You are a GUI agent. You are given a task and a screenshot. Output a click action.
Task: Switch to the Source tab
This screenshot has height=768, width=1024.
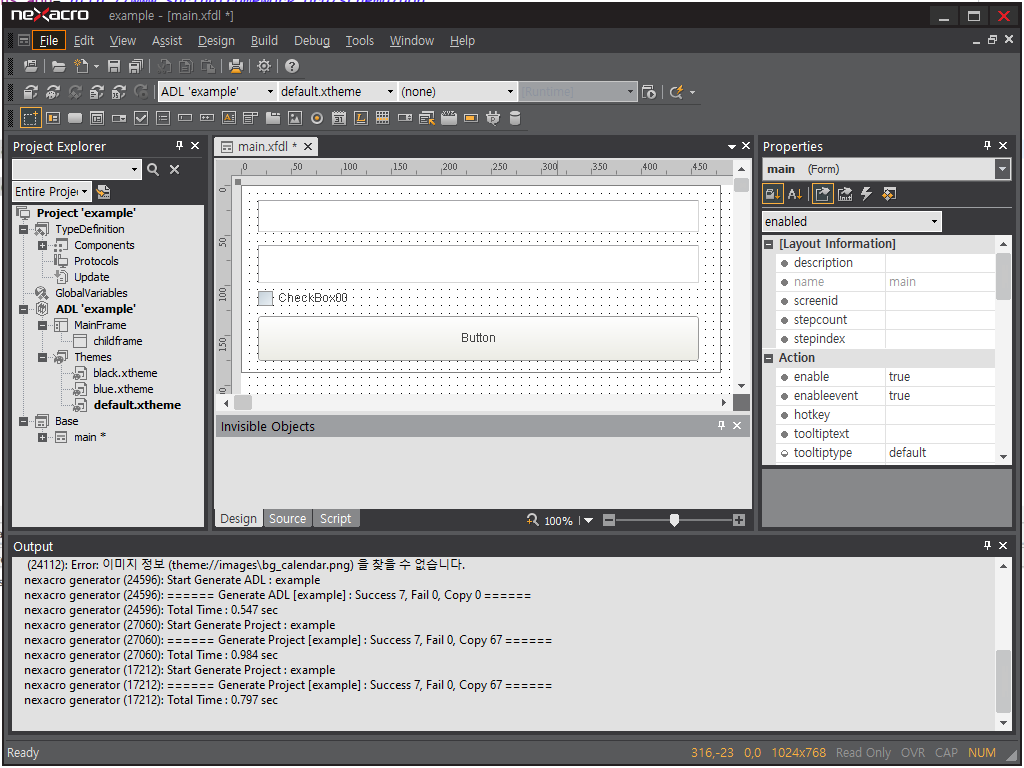(287, 519)
